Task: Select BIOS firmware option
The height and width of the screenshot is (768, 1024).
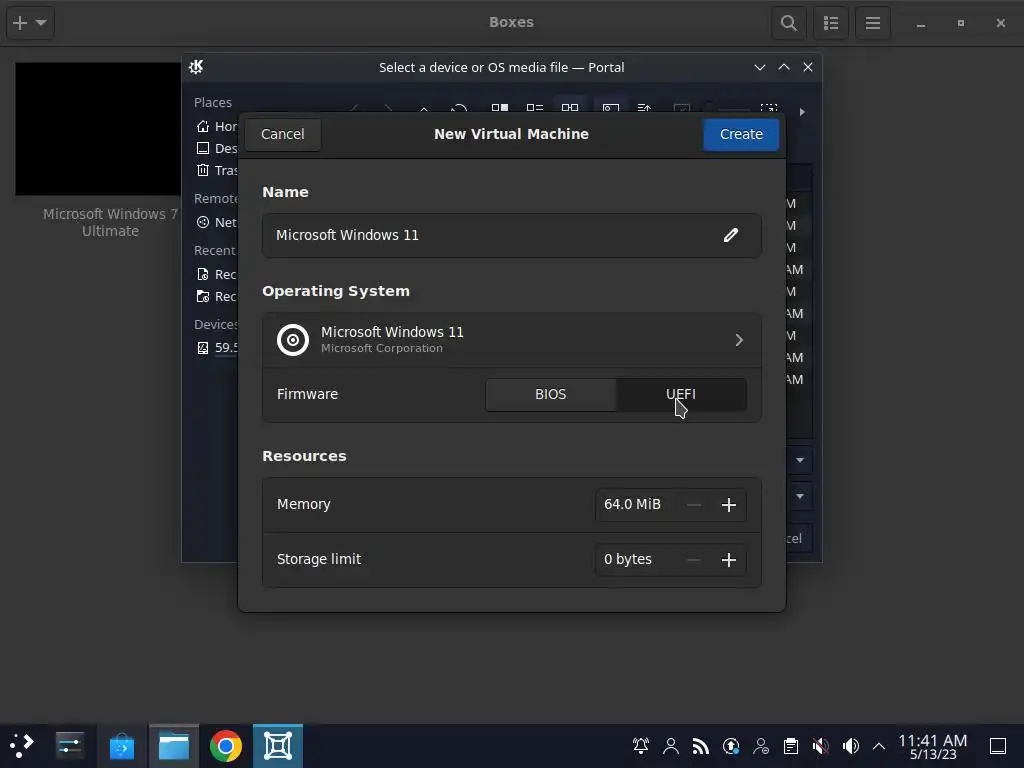Action: point(551,394)
